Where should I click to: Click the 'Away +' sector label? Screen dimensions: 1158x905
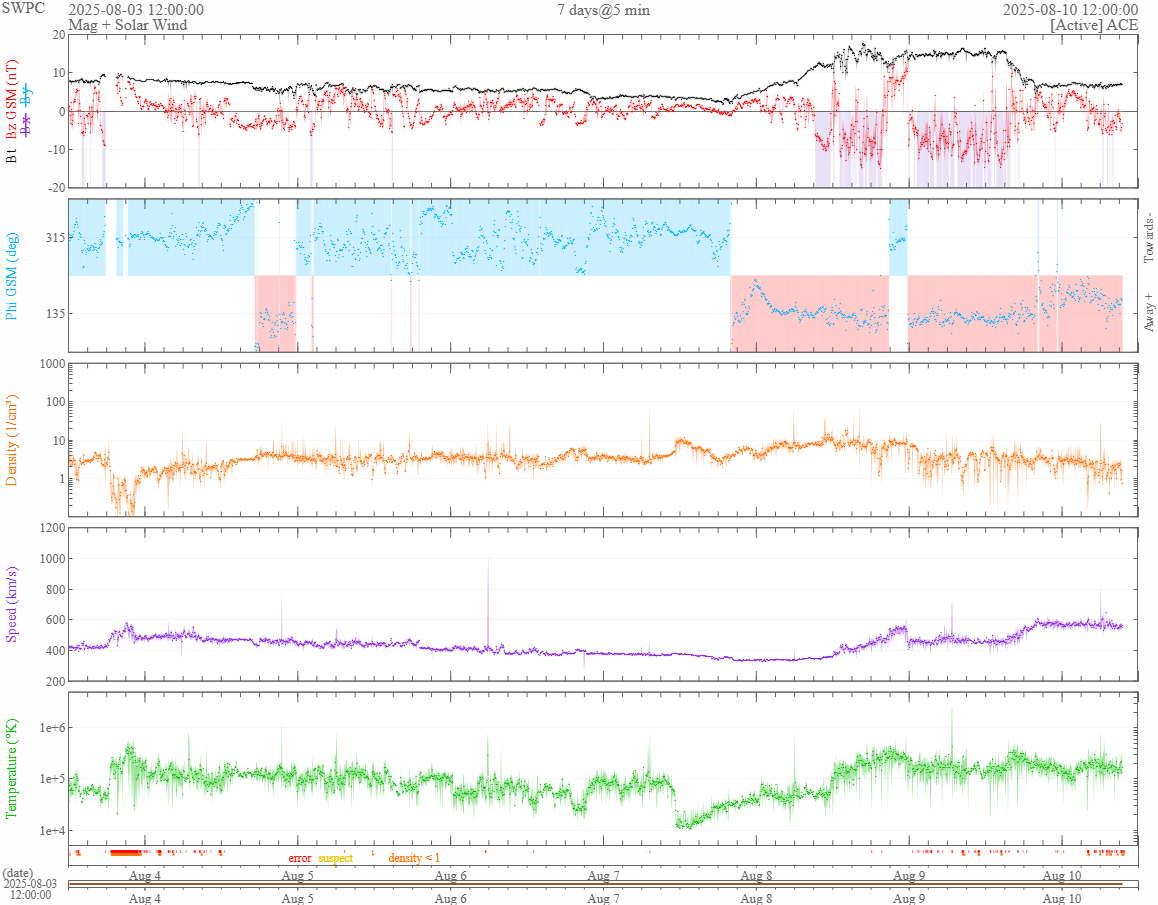(x=1148, y=313)
